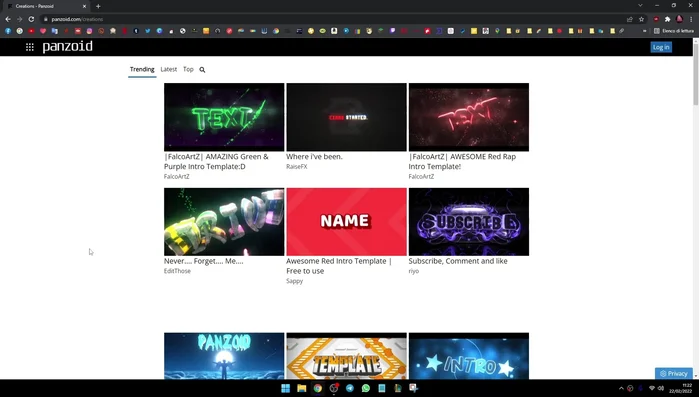Open File Explorer from the taskbar
The image size is (699, 397).
302,388
